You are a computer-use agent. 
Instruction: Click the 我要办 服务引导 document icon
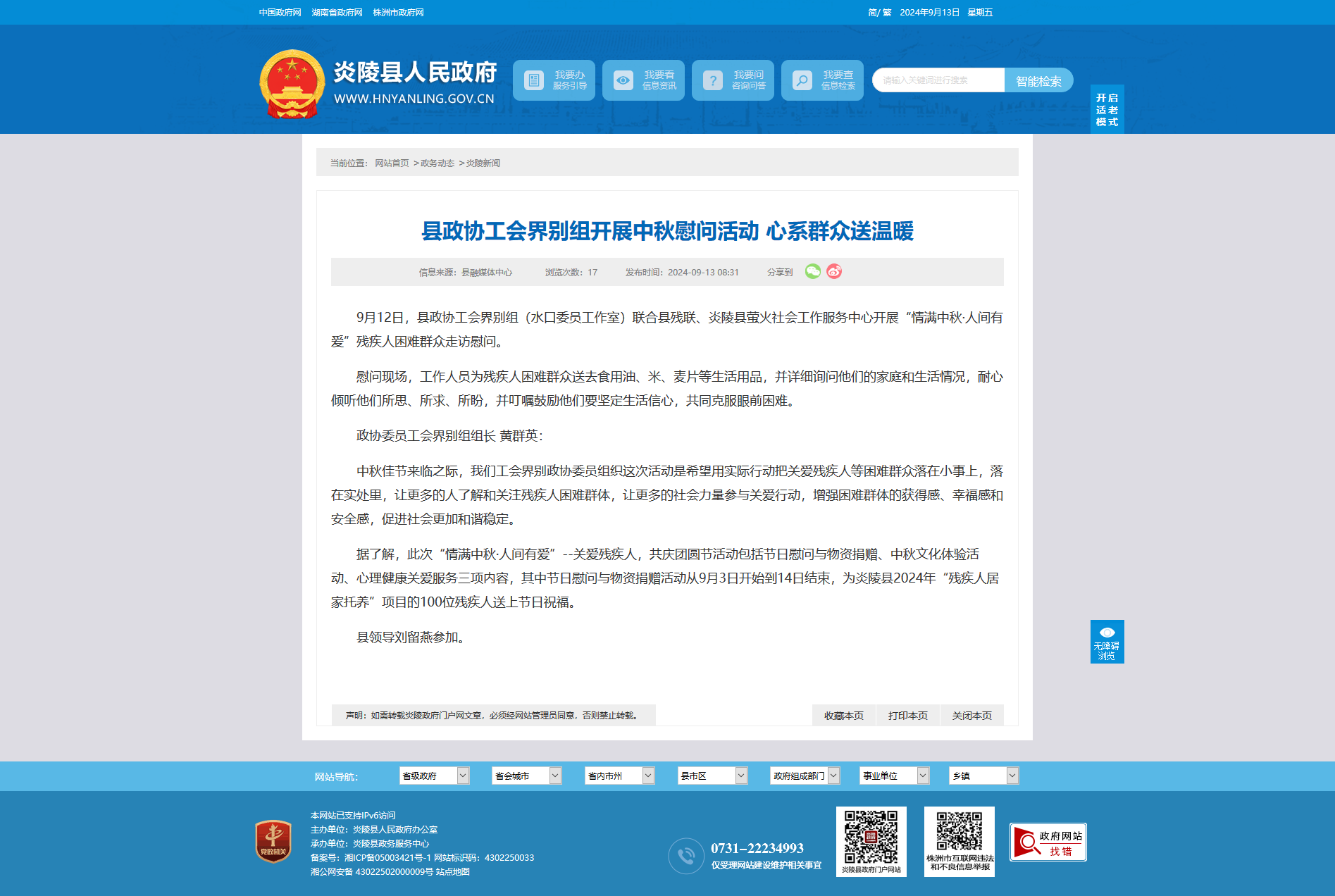534,80
